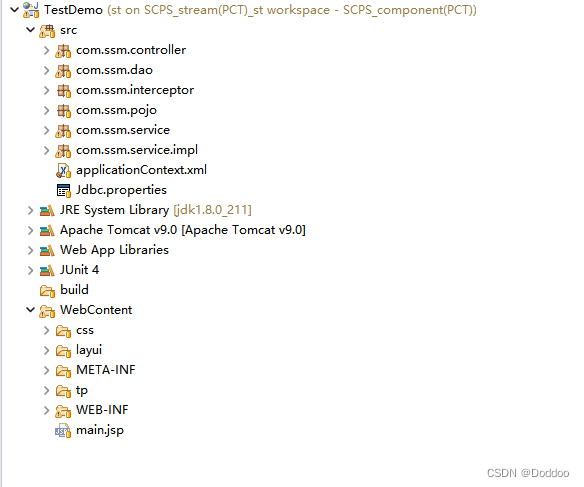The width and height of the screenshot is (584, 487).
Task: Select Jdbc.properties file name
Action: [121, 190]
